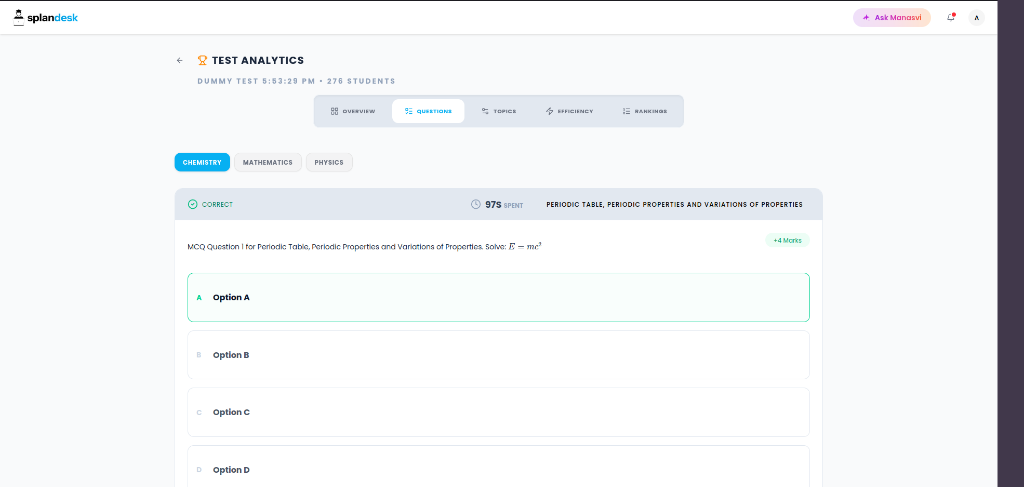Click the Test Analytics heading
1024x487 pixels.
click(x=258, y=61)
